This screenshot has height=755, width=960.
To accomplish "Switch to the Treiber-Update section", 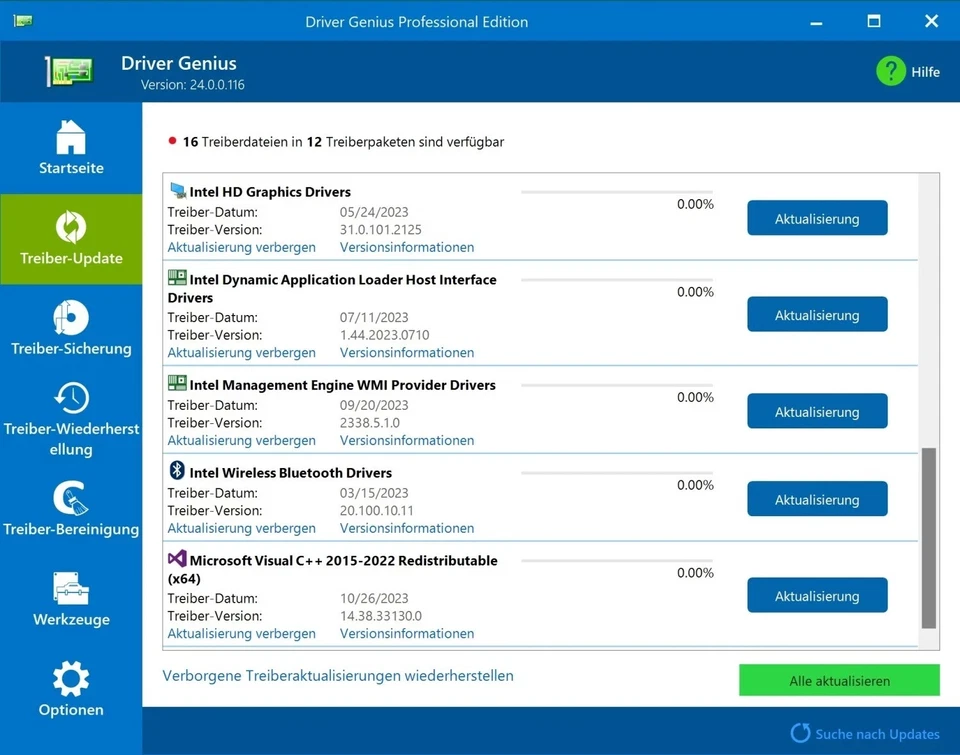I will pyautogui.click(x=70, y=238).
